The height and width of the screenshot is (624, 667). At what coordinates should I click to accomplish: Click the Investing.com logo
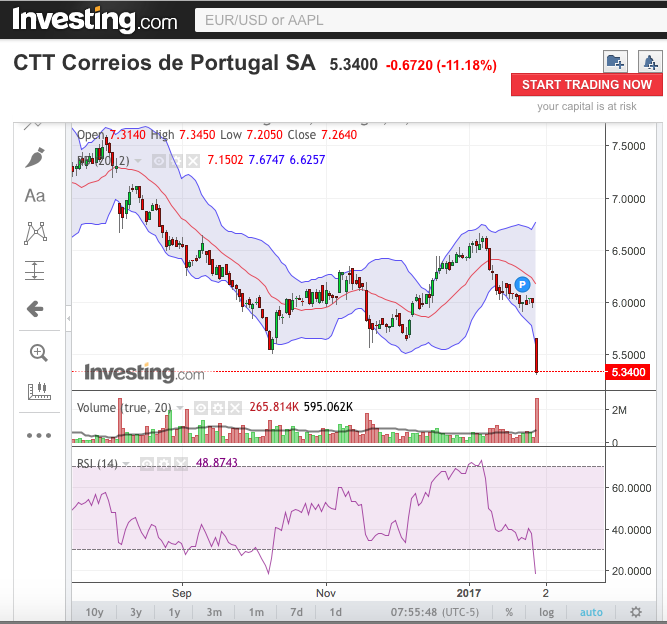coord(94,20)
